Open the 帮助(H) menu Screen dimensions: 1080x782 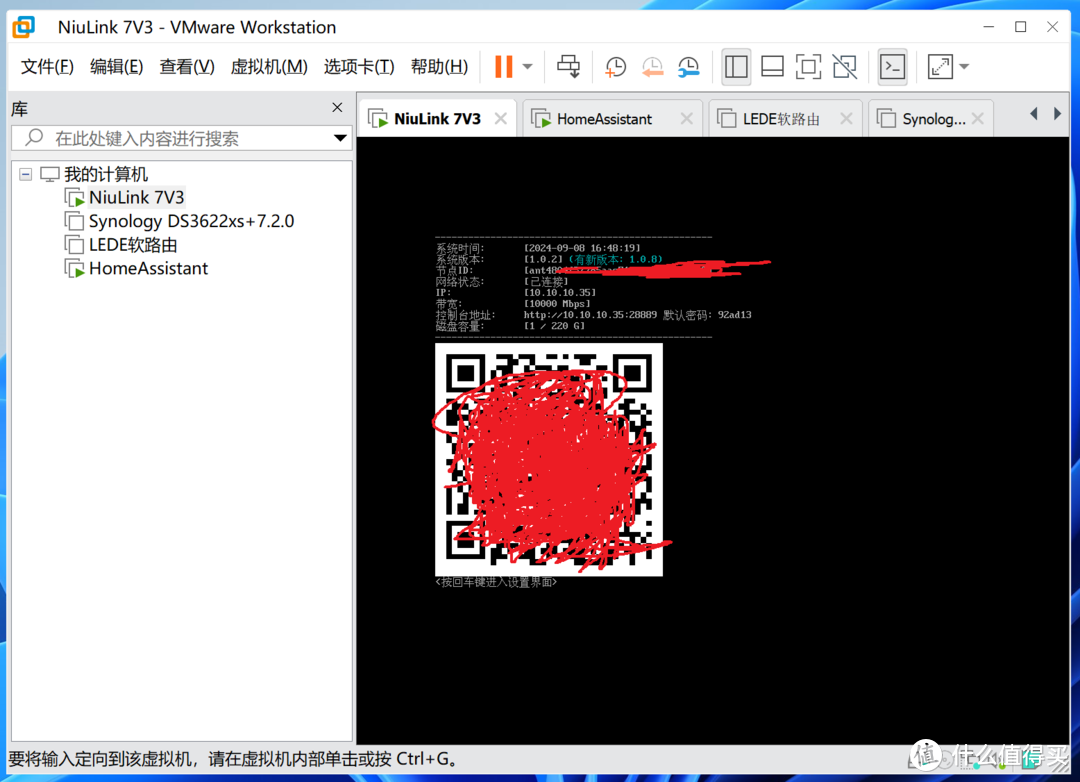(x=439, y=67)
